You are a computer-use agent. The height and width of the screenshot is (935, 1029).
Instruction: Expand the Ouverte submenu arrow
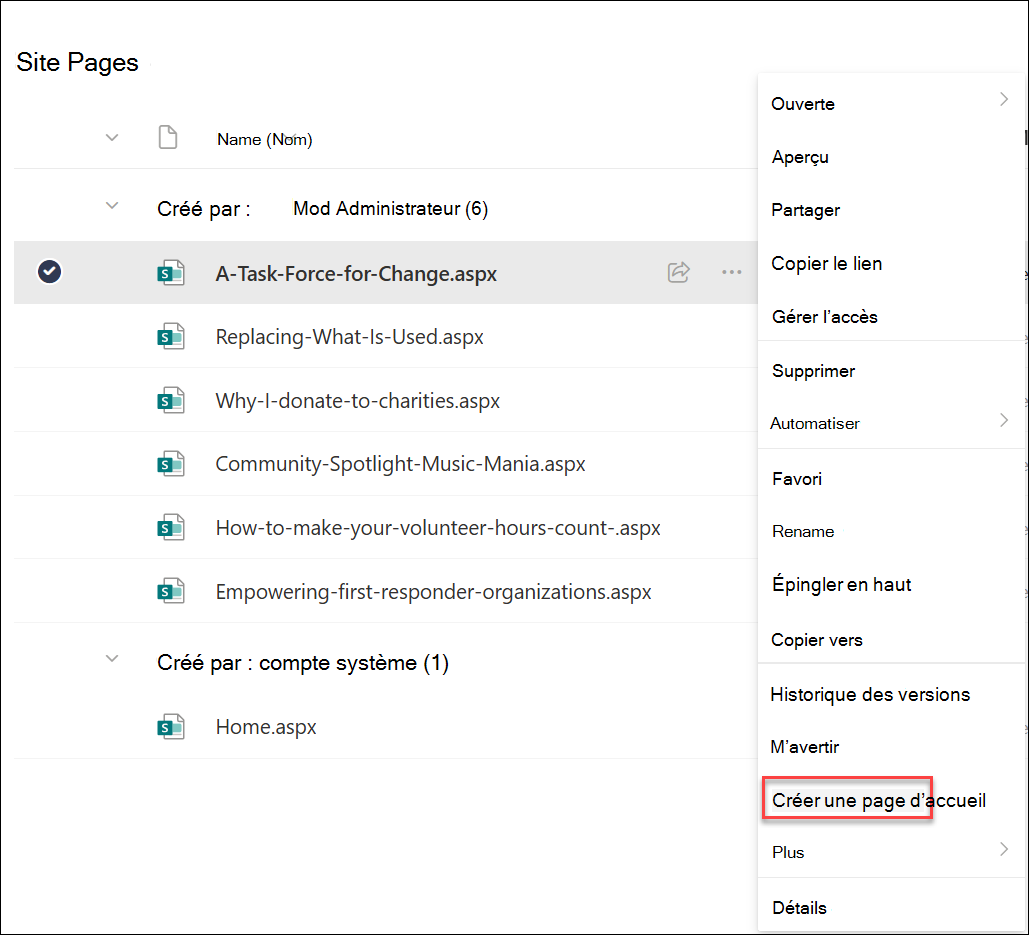1004,99
